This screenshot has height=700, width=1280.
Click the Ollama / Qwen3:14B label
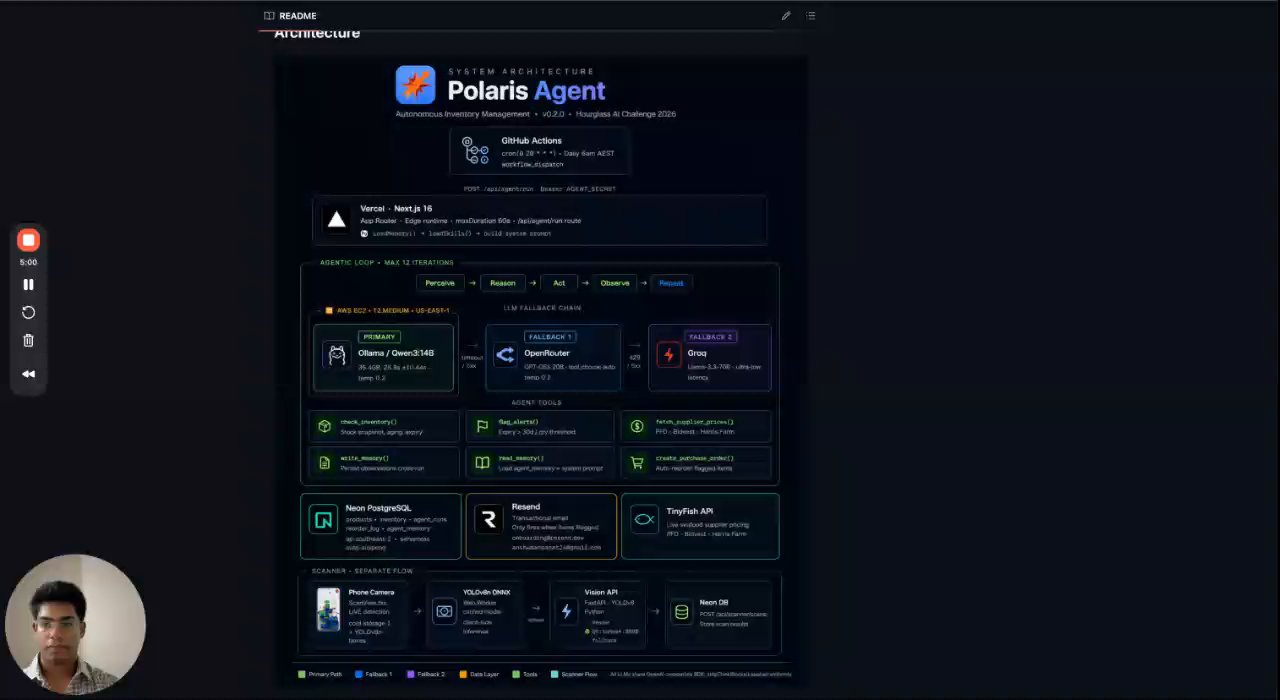(x=396, y=353)
